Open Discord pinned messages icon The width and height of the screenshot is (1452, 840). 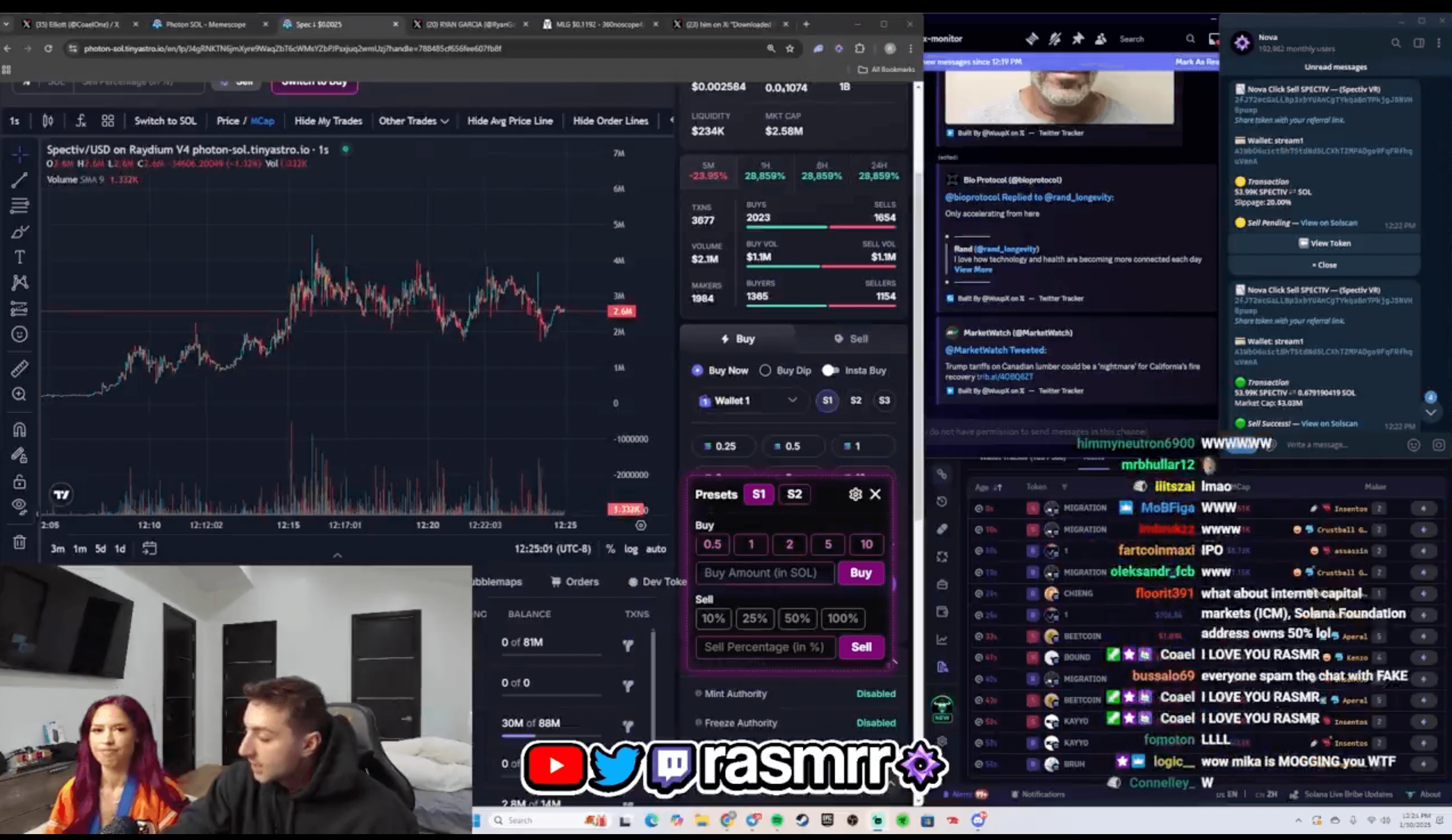pos(1077,39)
